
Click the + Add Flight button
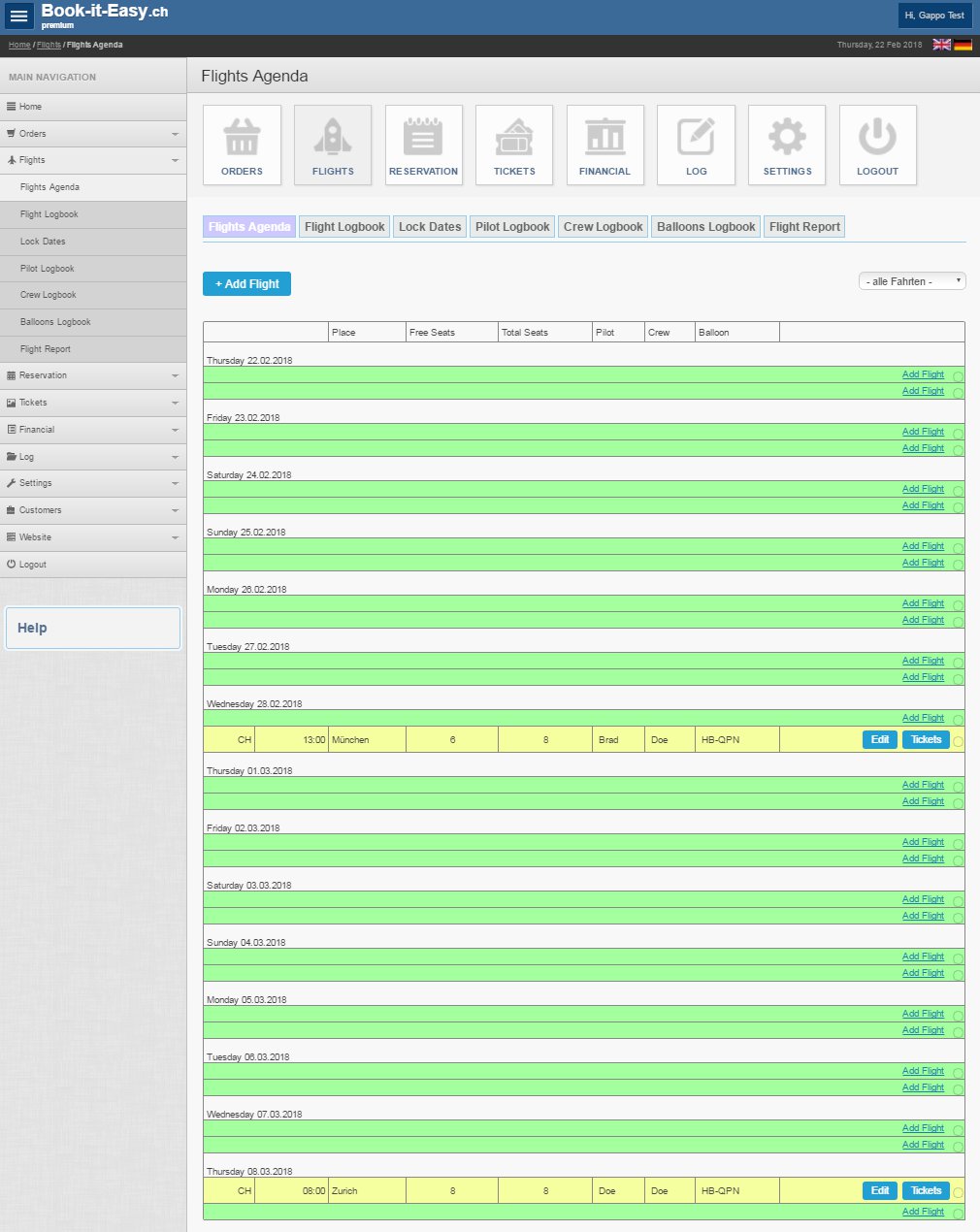pyautogui.click(x=246, y=284)
